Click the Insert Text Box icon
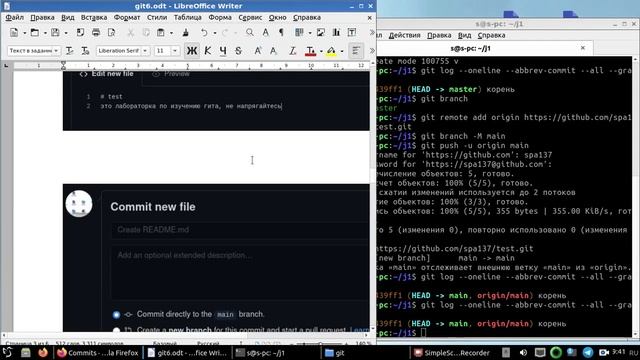The height and width of the screenshot is (360, 640). 352,33
